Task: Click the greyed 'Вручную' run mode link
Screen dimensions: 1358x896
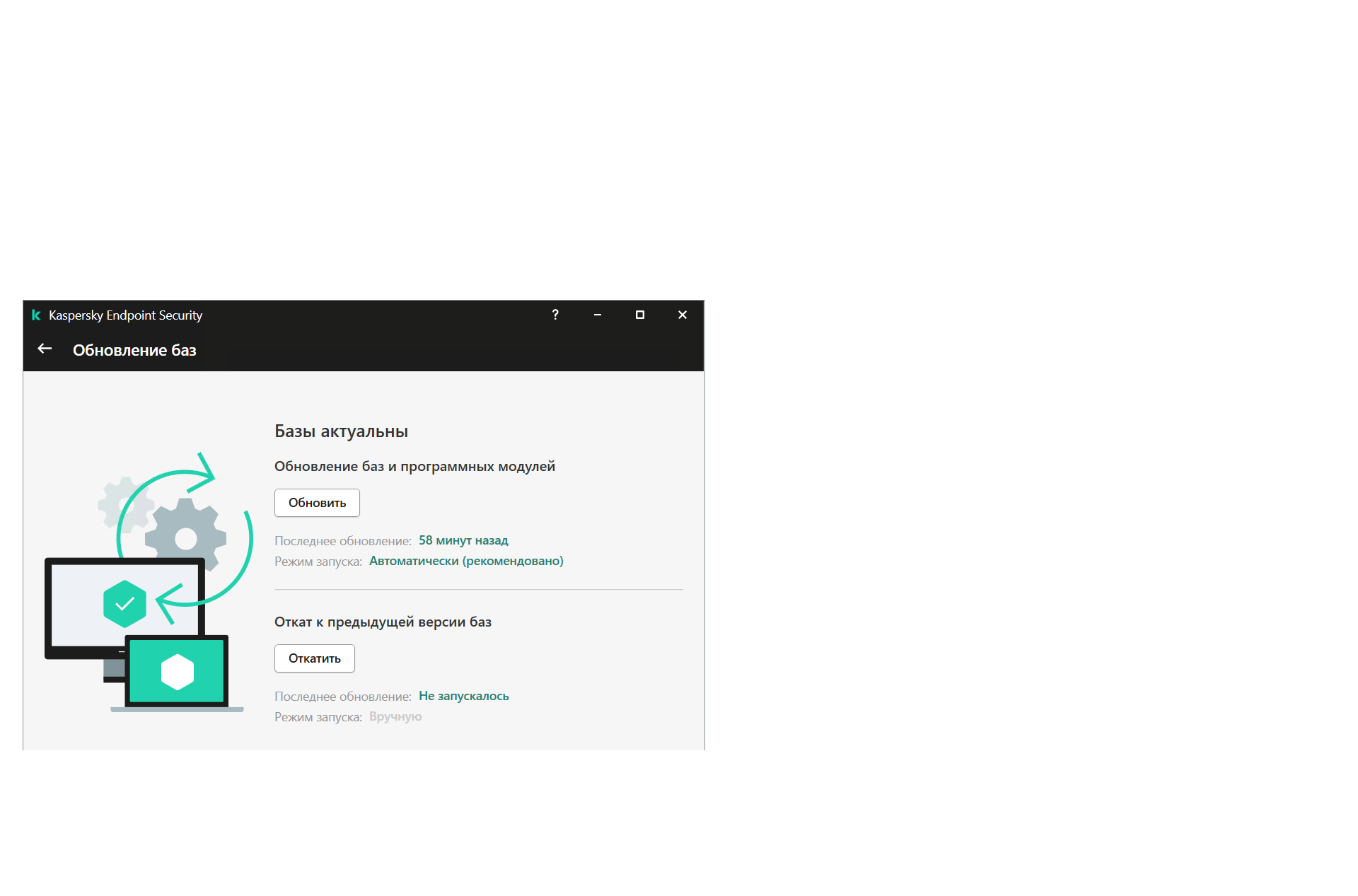Action: pos(395,716)
